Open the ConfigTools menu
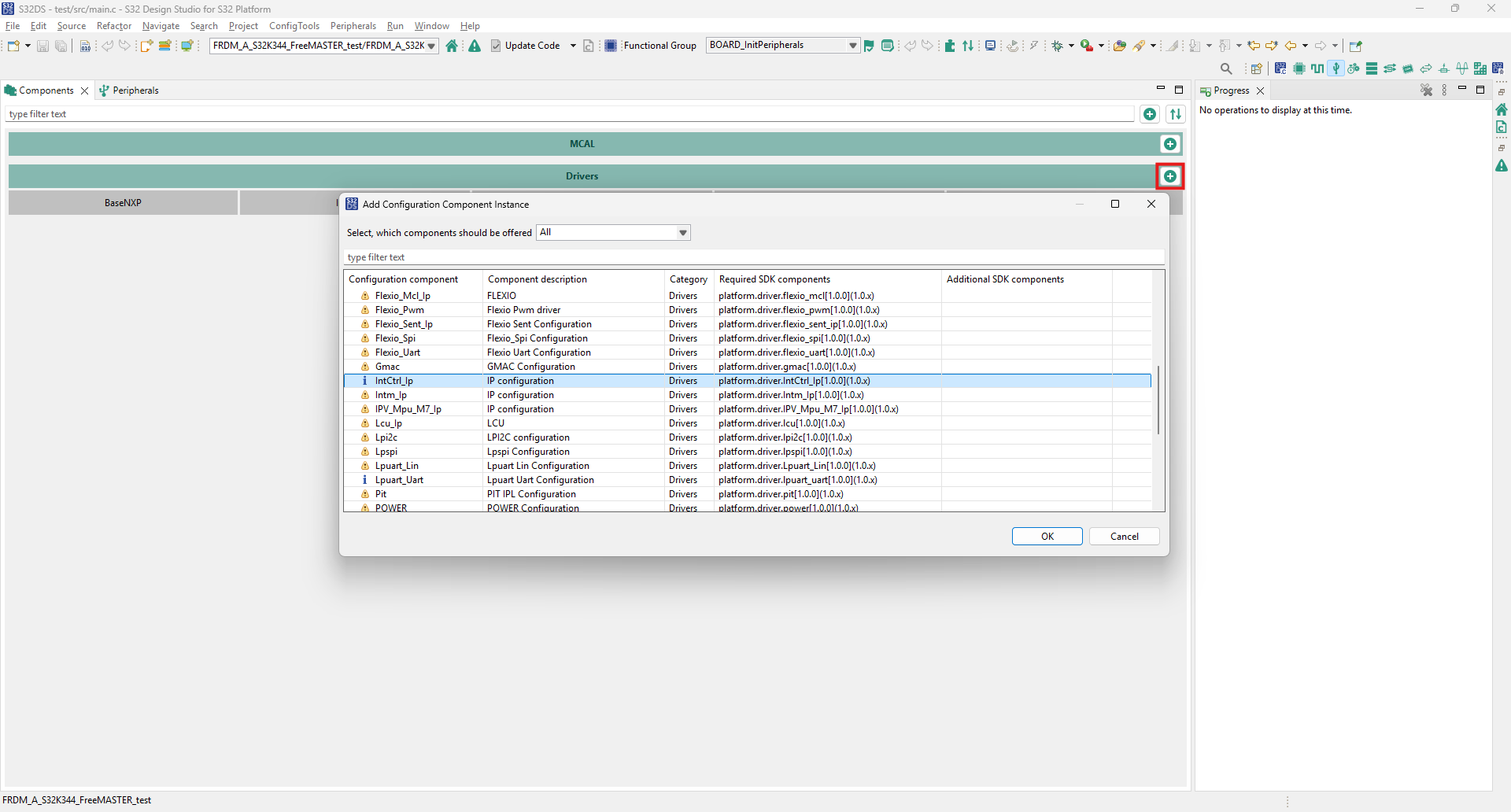The height and width of the screenshot is (812, 1511). (x=294, y=26)
